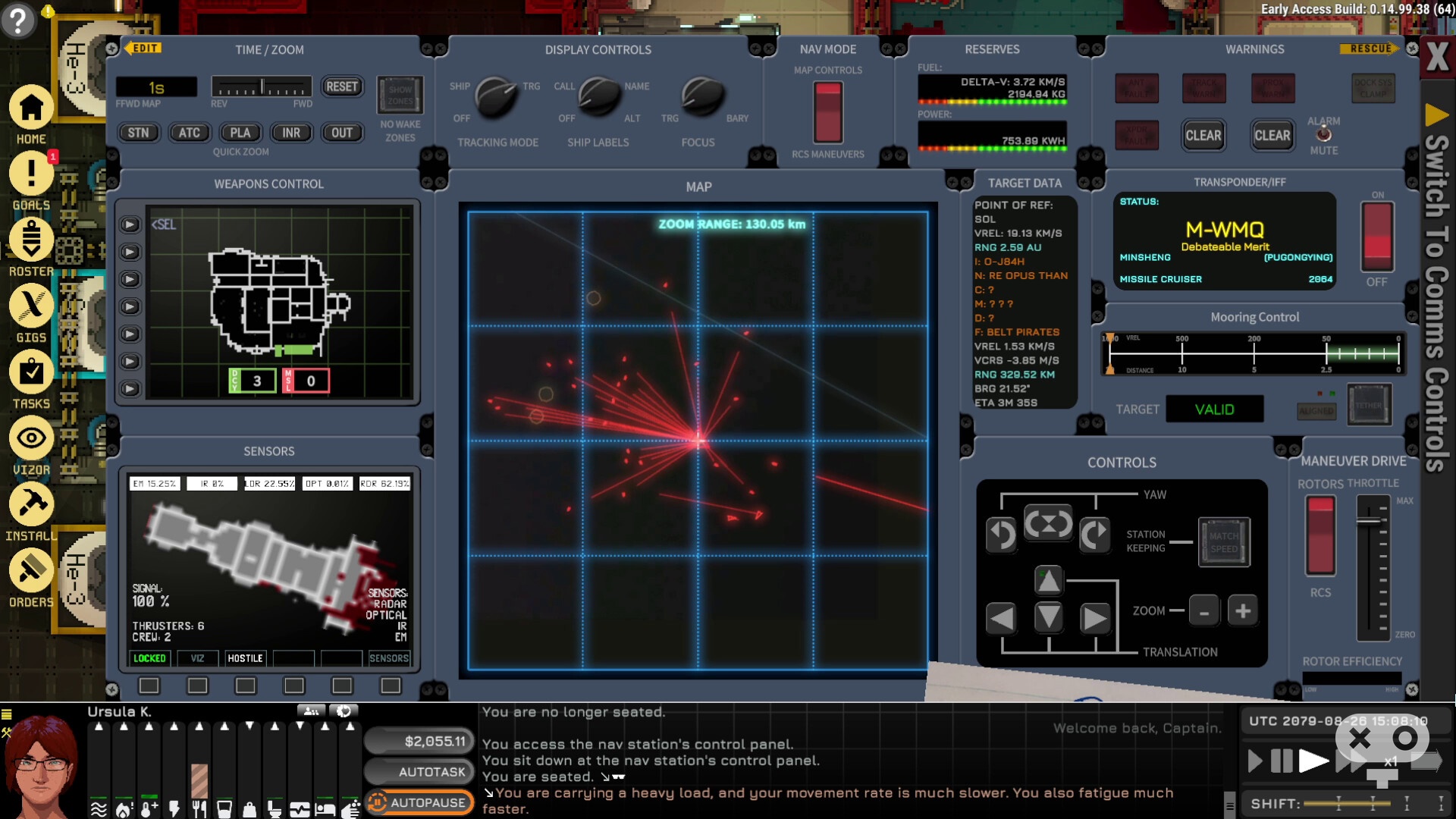The width and height of the screenshot is (1456, 819).
Task: Expand the first weapons control arrow
Action: [130, 224]
